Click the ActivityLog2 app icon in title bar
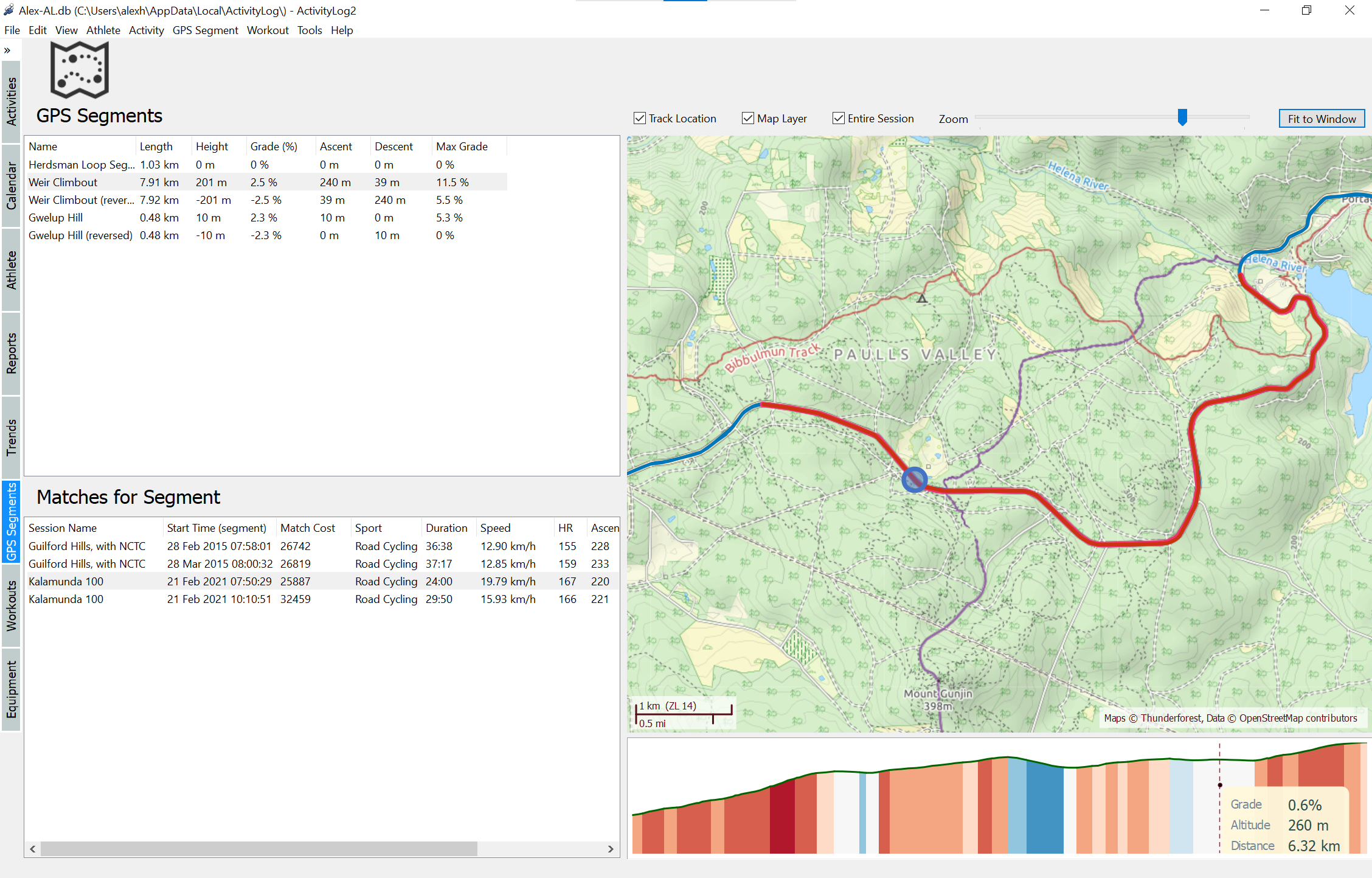The width and height of the screenshot is (1372, 878). click(9, 10)
